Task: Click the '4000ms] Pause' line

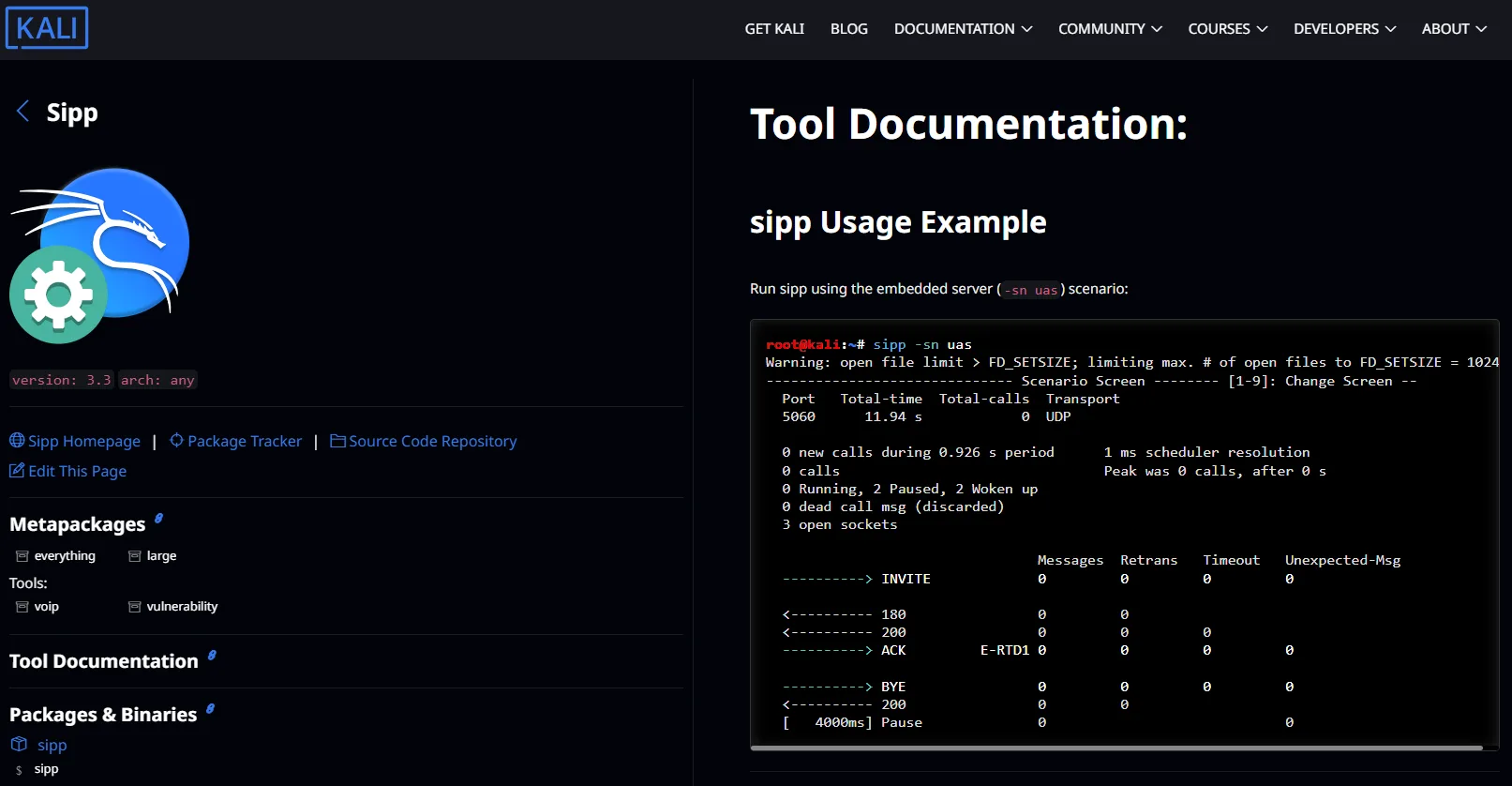Action: pyautogui.click(x=868, y=722)
